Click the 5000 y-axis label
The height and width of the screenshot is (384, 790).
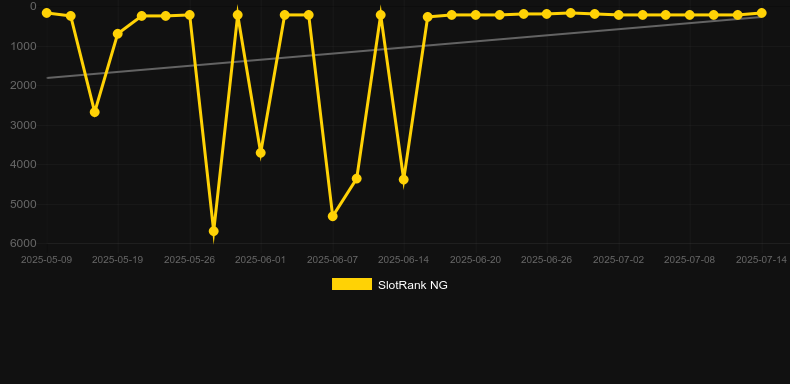point(24,204)
